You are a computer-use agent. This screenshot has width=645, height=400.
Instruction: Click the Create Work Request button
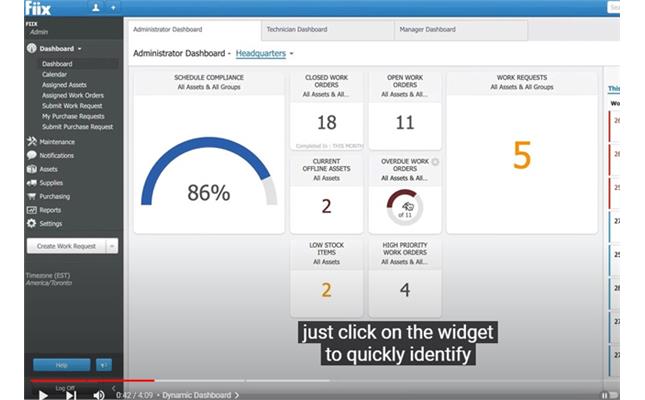pos(66,246)
